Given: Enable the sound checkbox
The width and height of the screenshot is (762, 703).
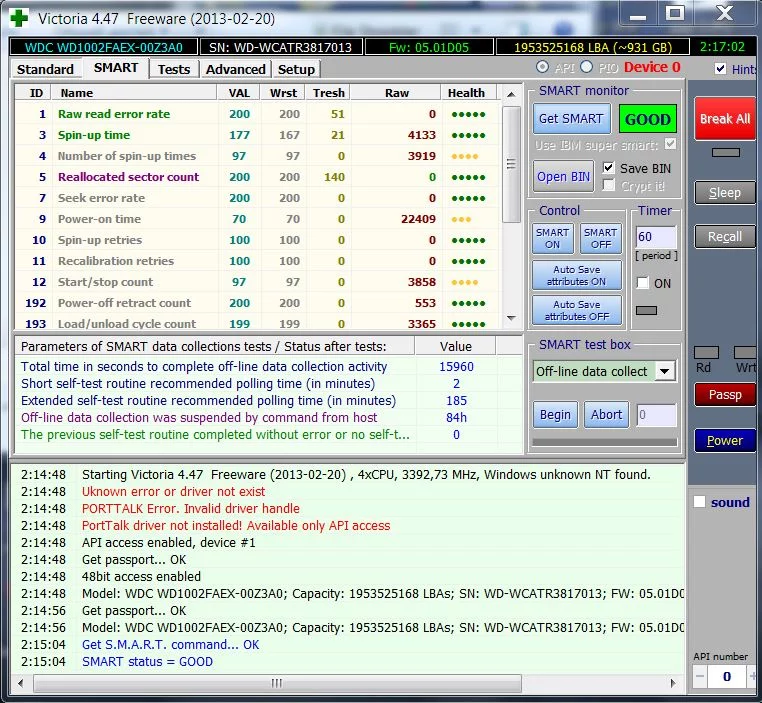Looking at the screenshot, I should (x=700, y=502).
